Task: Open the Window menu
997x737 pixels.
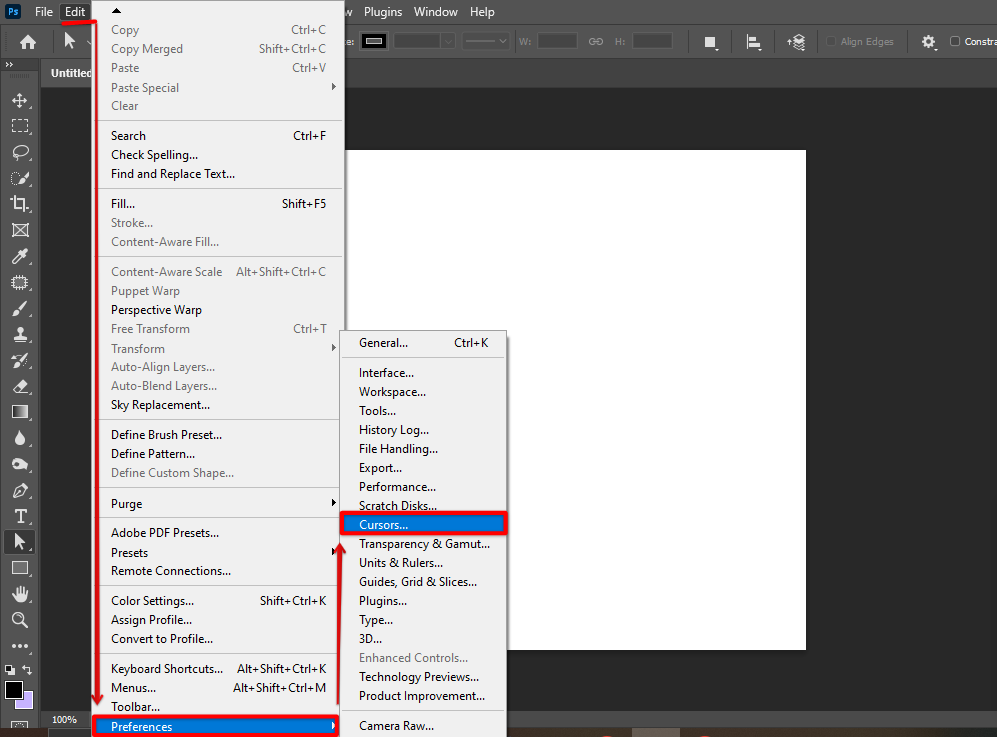Action: pos(435,11)
